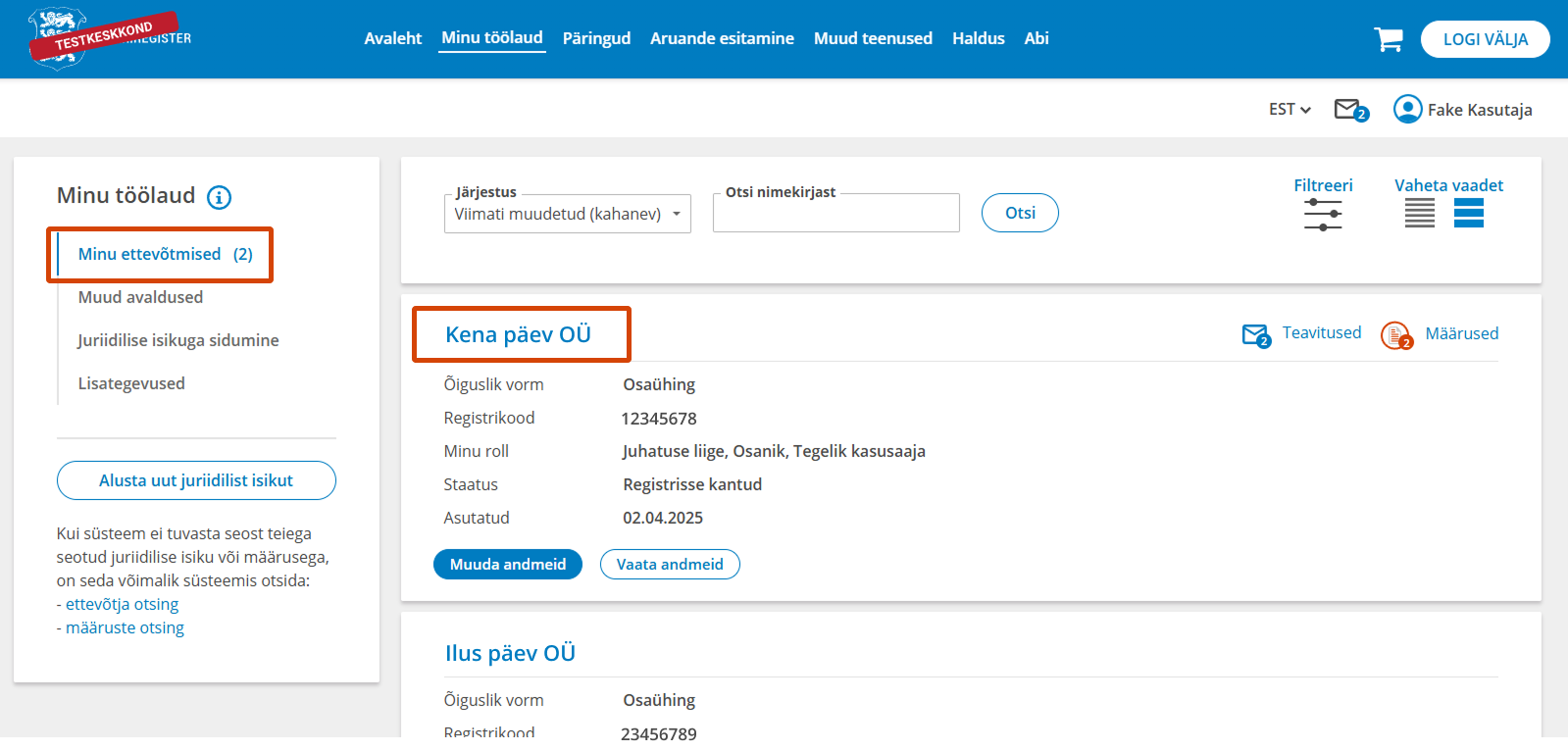Viewport: 1568px width, 751px height.
Task: Click the Määrused document icon
Action: [x=1396, y=335]
